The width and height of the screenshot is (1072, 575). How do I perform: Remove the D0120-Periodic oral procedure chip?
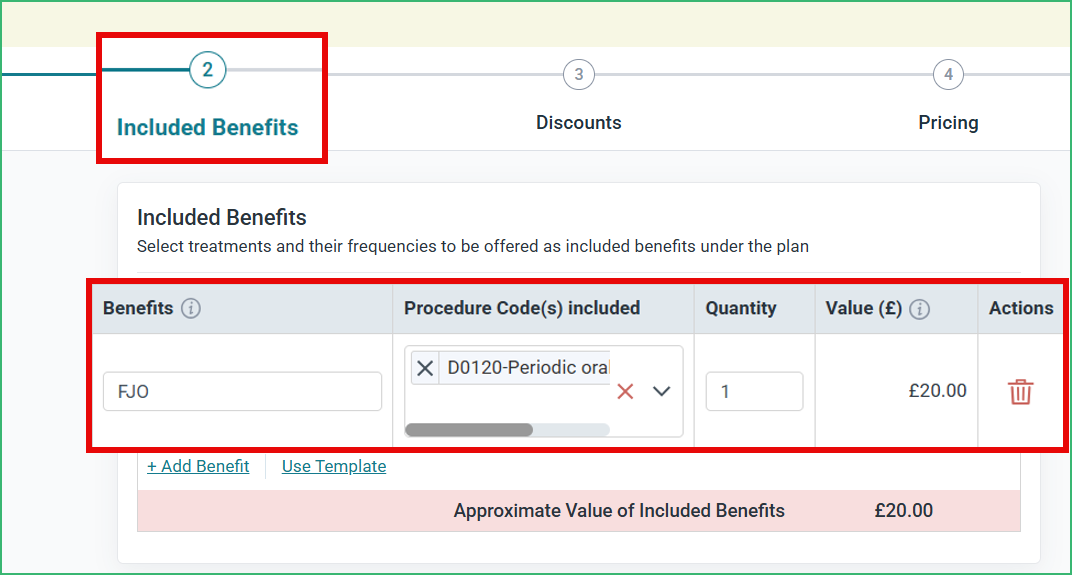425,369
